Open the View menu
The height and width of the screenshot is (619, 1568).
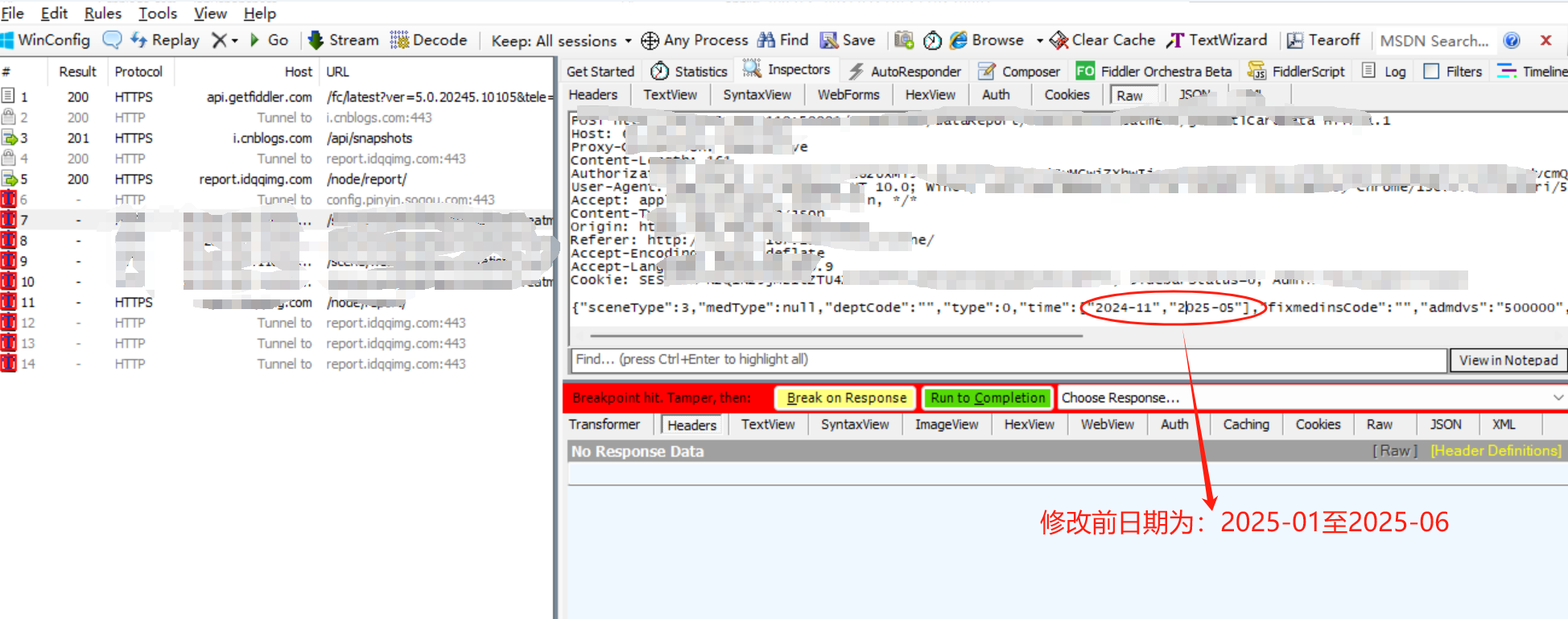[210, 13]
